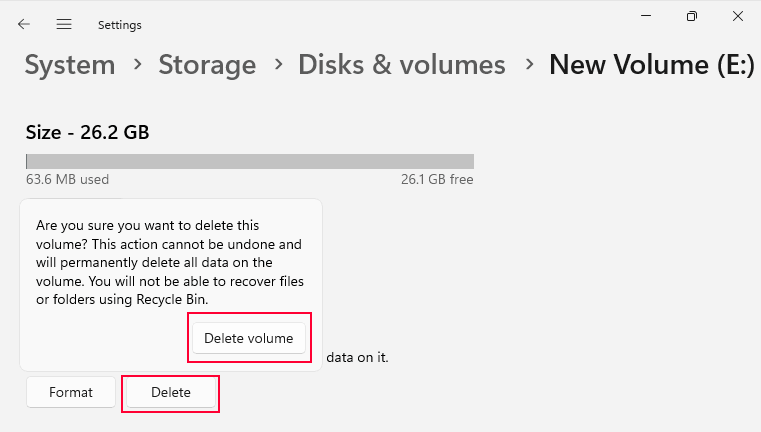Minimize the Settings window

pyautogui.click(x=645, y=16)
